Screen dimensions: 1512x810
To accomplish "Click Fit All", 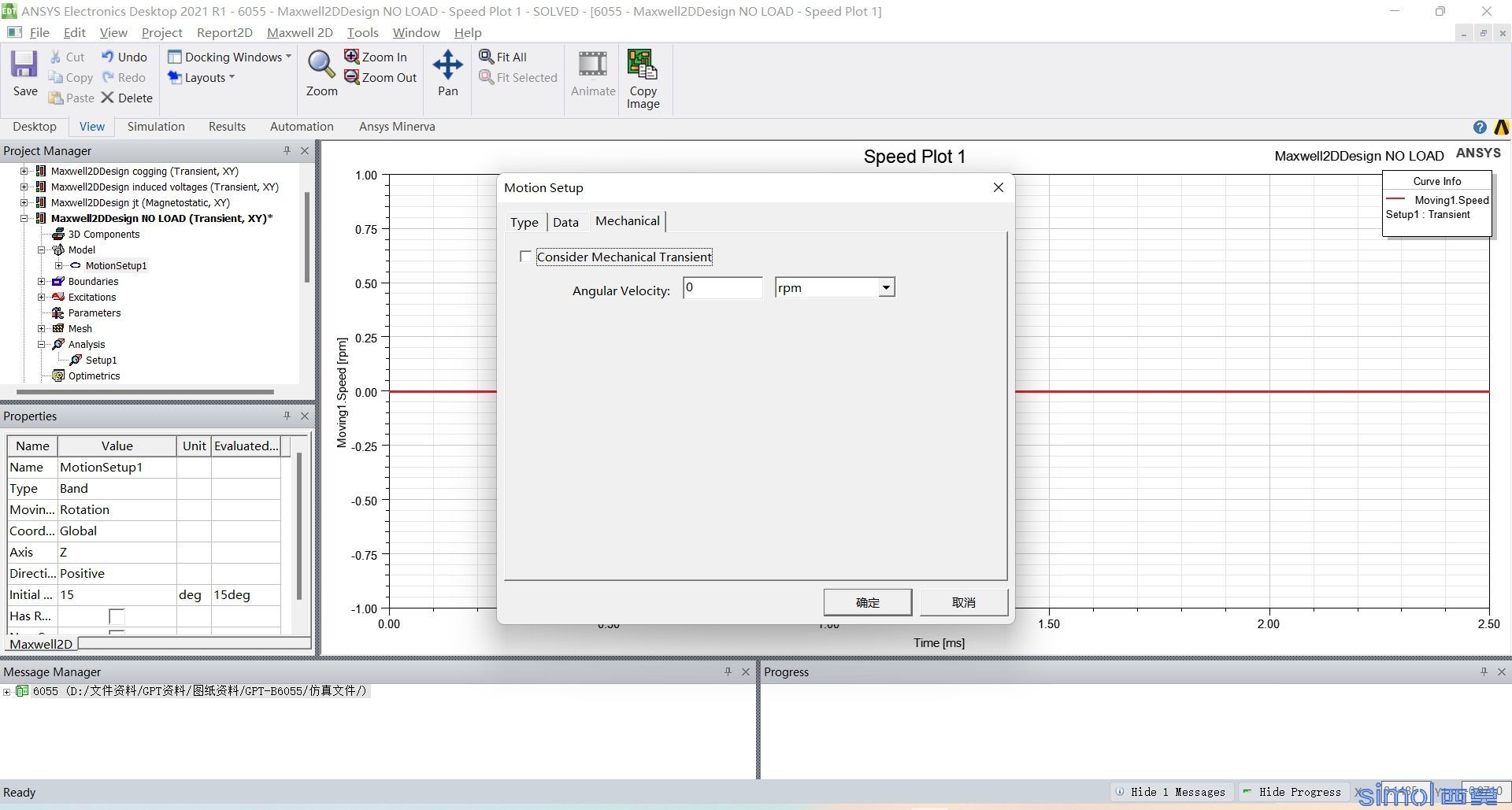I will pos(502,57).
